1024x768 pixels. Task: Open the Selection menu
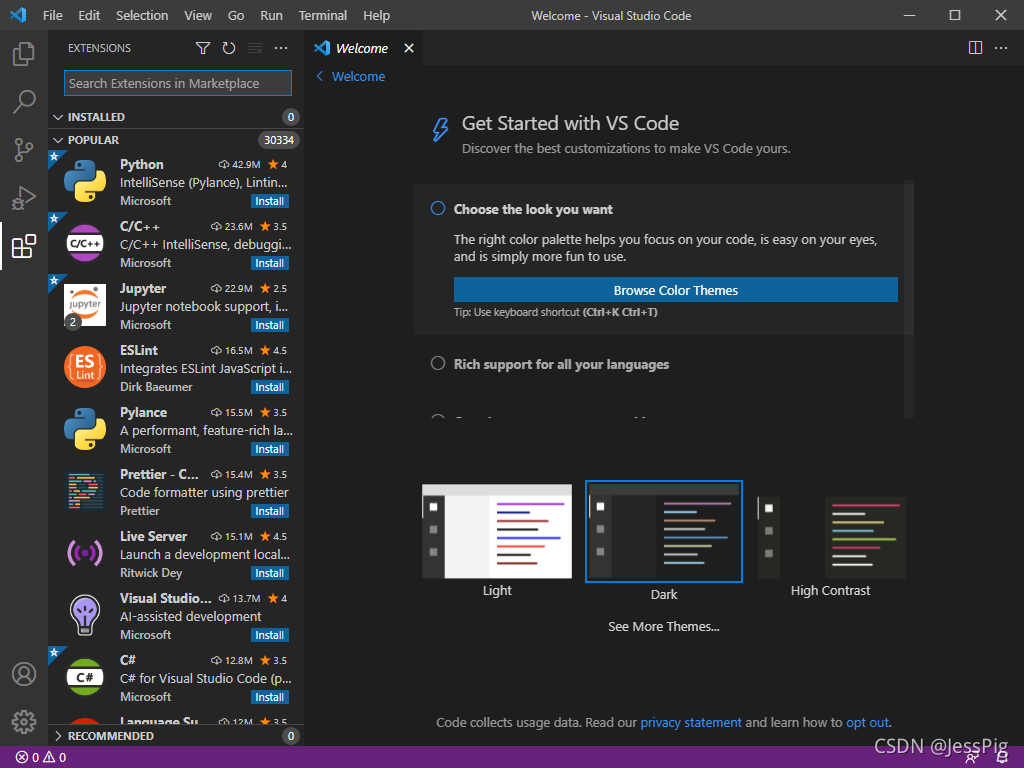tap(142, 15)
